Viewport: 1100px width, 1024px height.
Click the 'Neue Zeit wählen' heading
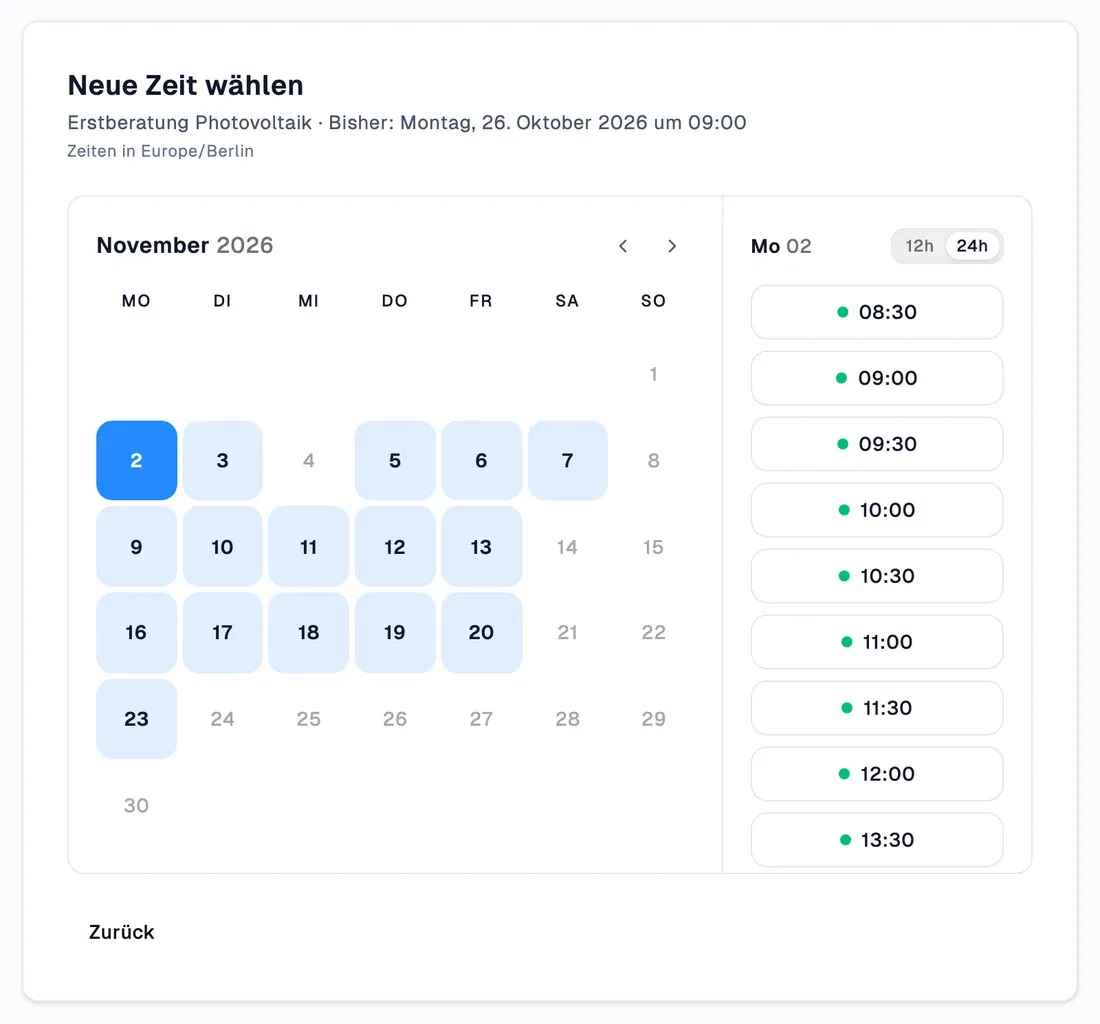pyautogui.click(x=186, y=86)
